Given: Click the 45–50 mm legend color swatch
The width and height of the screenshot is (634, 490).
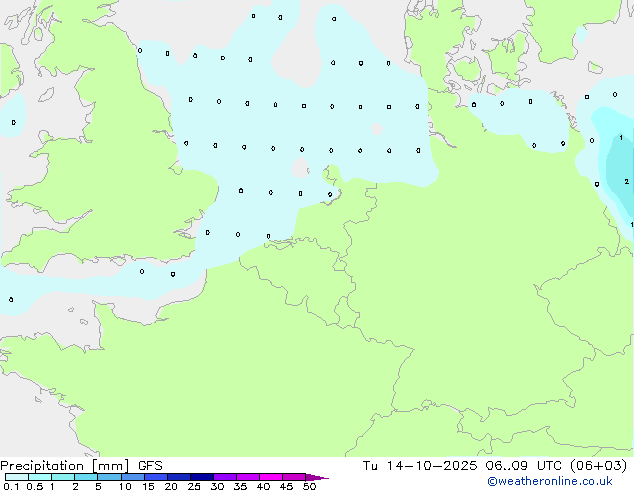Looking at the screenshot, I should tap(294, 477).
